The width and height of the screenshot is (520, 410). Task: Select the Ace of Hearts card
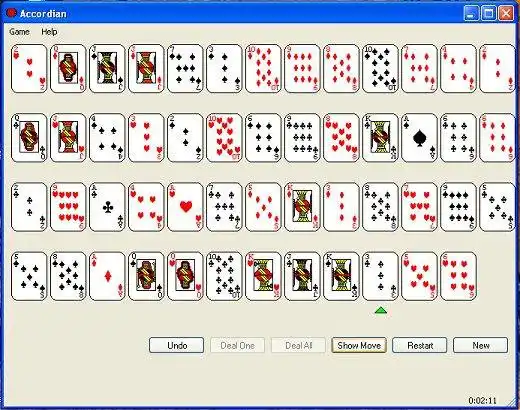coord(185,207)
